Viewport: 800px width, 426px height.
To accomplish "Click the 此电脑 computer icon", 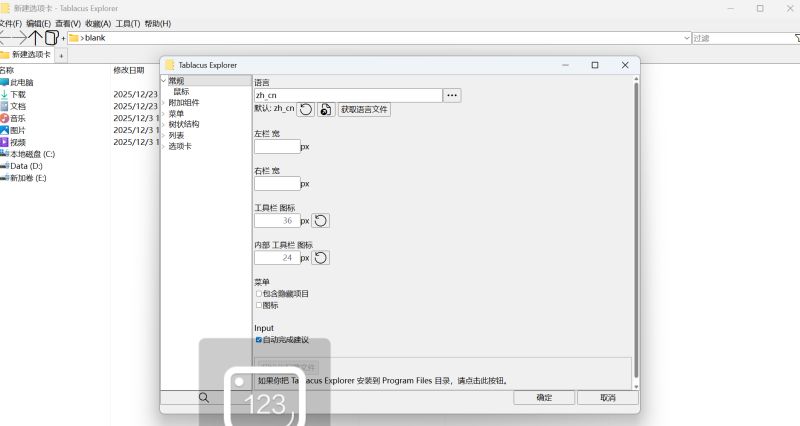I will coord(5,82).
